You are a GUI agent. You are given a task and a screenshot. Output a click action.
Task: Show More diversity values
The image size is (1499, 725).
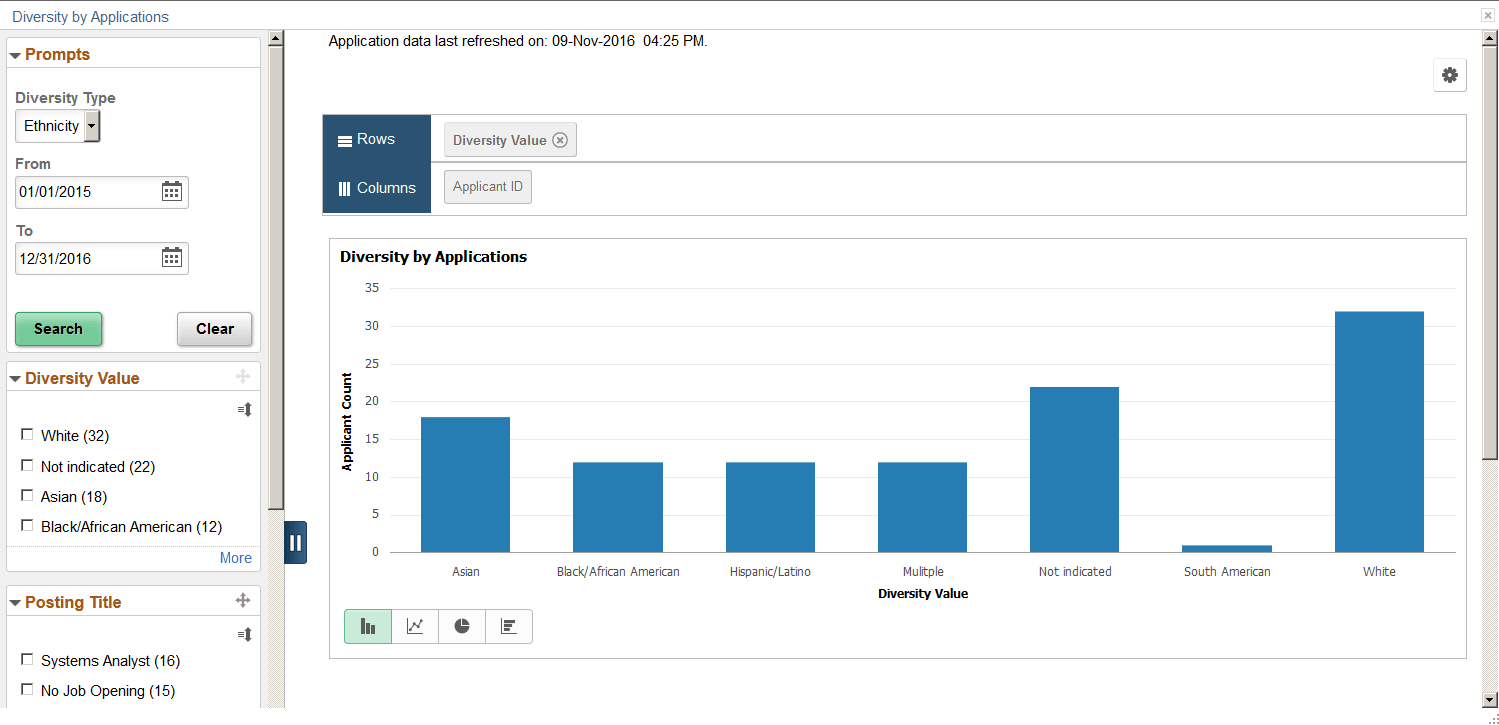pos(236,558)
